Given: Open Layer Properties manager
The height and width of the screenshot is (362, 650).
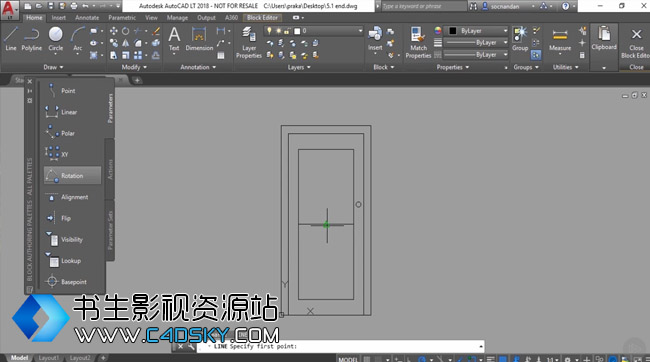Looking at the screenshot, I should click(249, 42).
